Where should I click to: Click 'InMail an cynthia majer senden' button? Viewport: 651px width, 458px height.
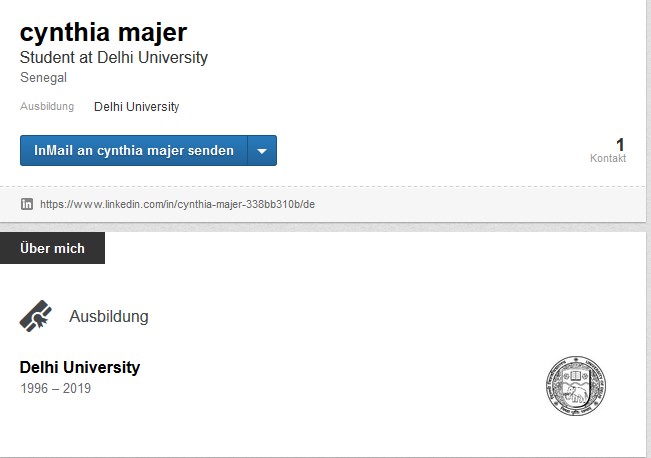134,151
